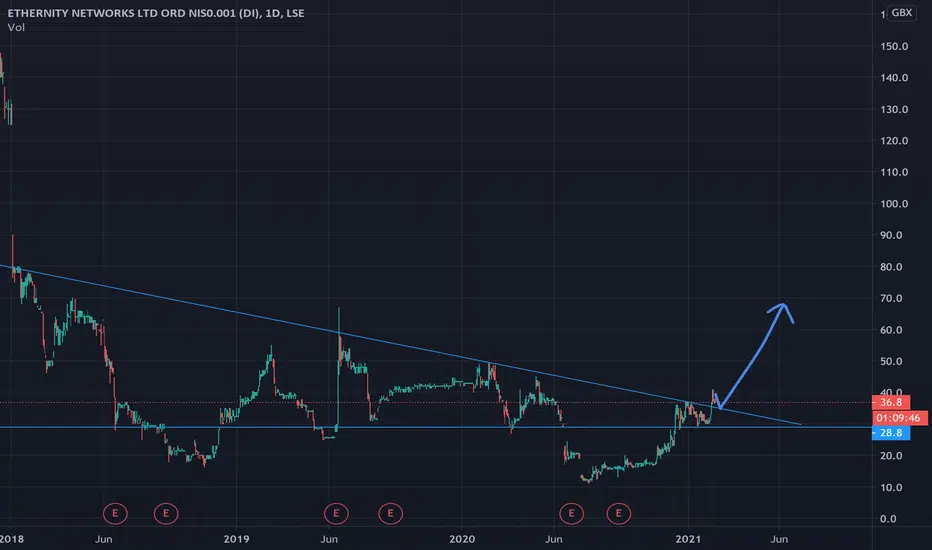Click the Vol indicator label
Image resolution: width=932 pixels, height=550 pixels.
coord(16,27)
